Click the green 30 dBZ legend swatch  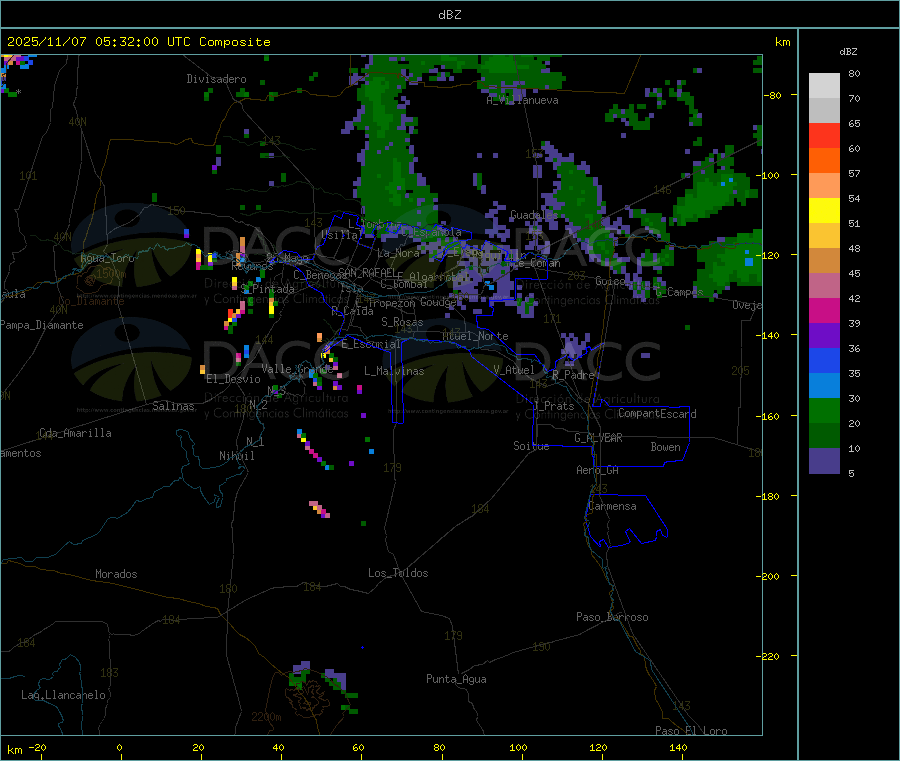(x=824, y=410)
